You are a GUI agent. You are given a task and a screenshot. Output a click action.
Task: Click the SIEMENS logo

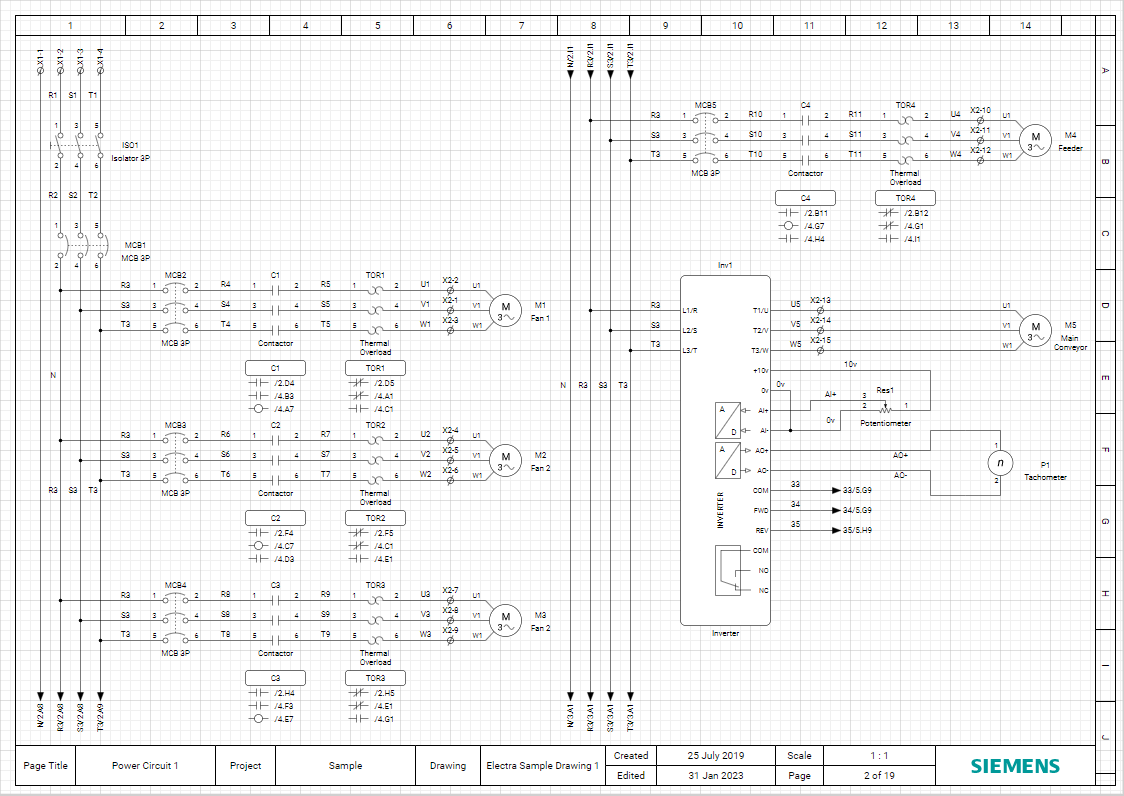coord(1015,766)
